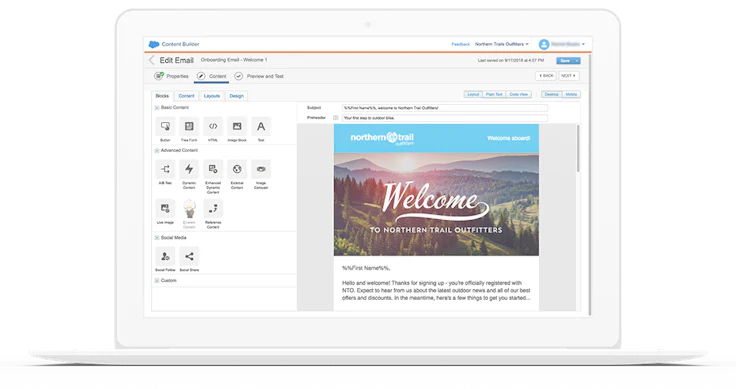Click the northern trail outfitters logo banner
Image resolution: width=736 pixels, height=389 pixels.
tap(382, 138)
